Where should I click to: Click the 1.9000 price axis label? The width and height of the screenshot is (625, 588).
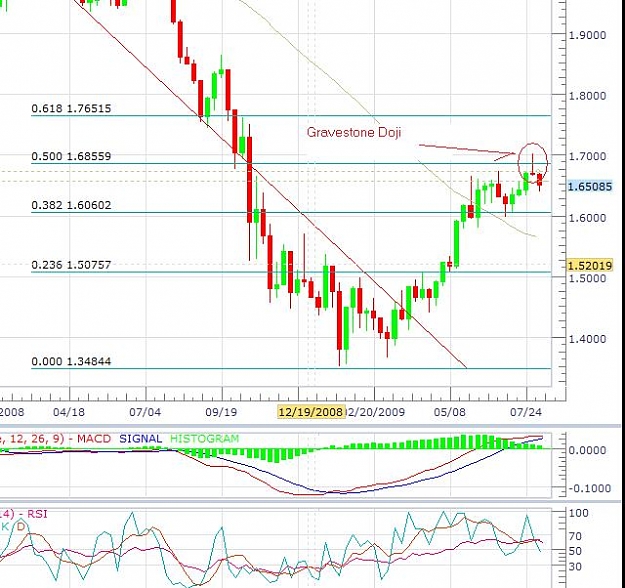(x=588, y=35)
